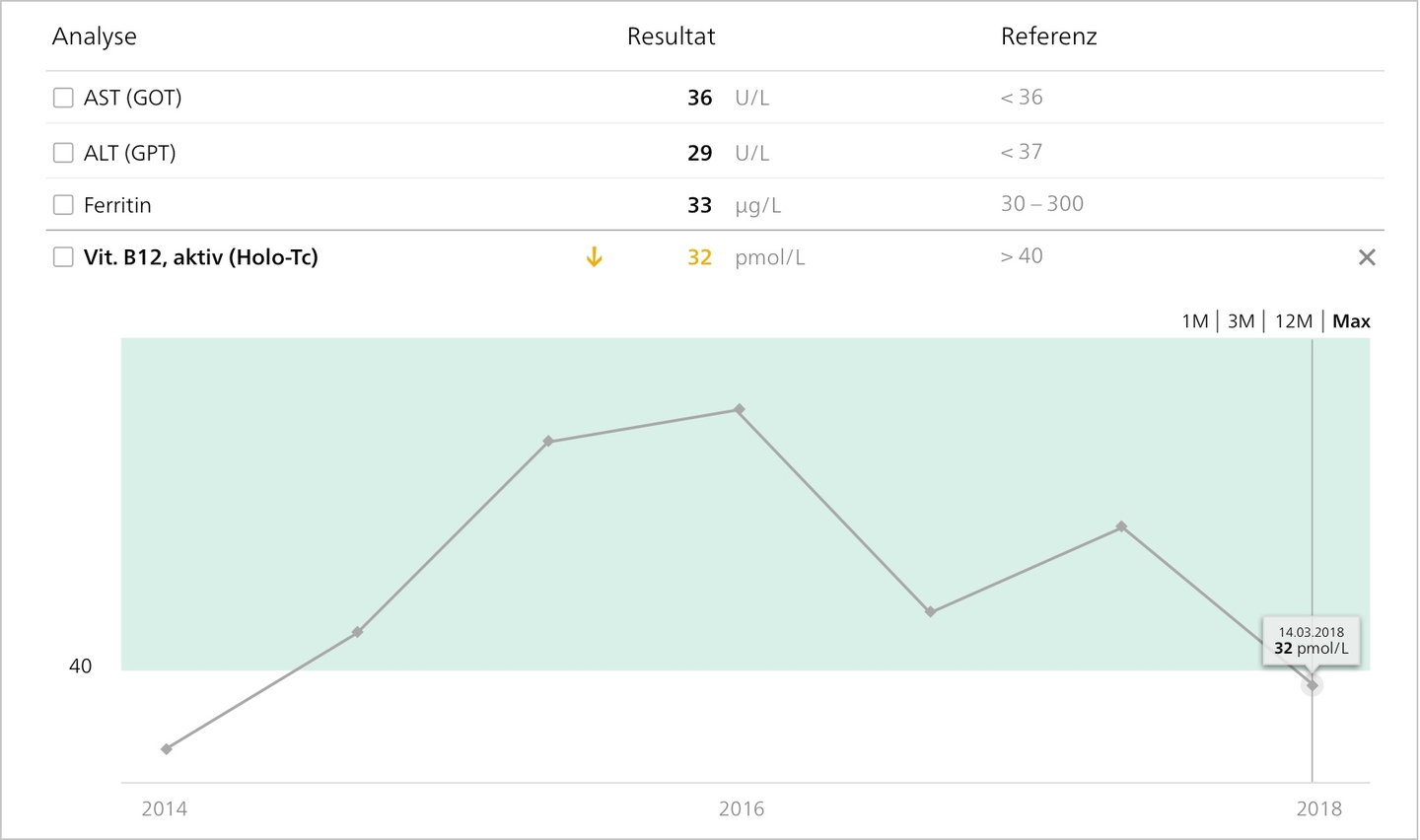Expand the AST (GOT) row
Screen dimensions: 1420x840
tap(715, 98)
